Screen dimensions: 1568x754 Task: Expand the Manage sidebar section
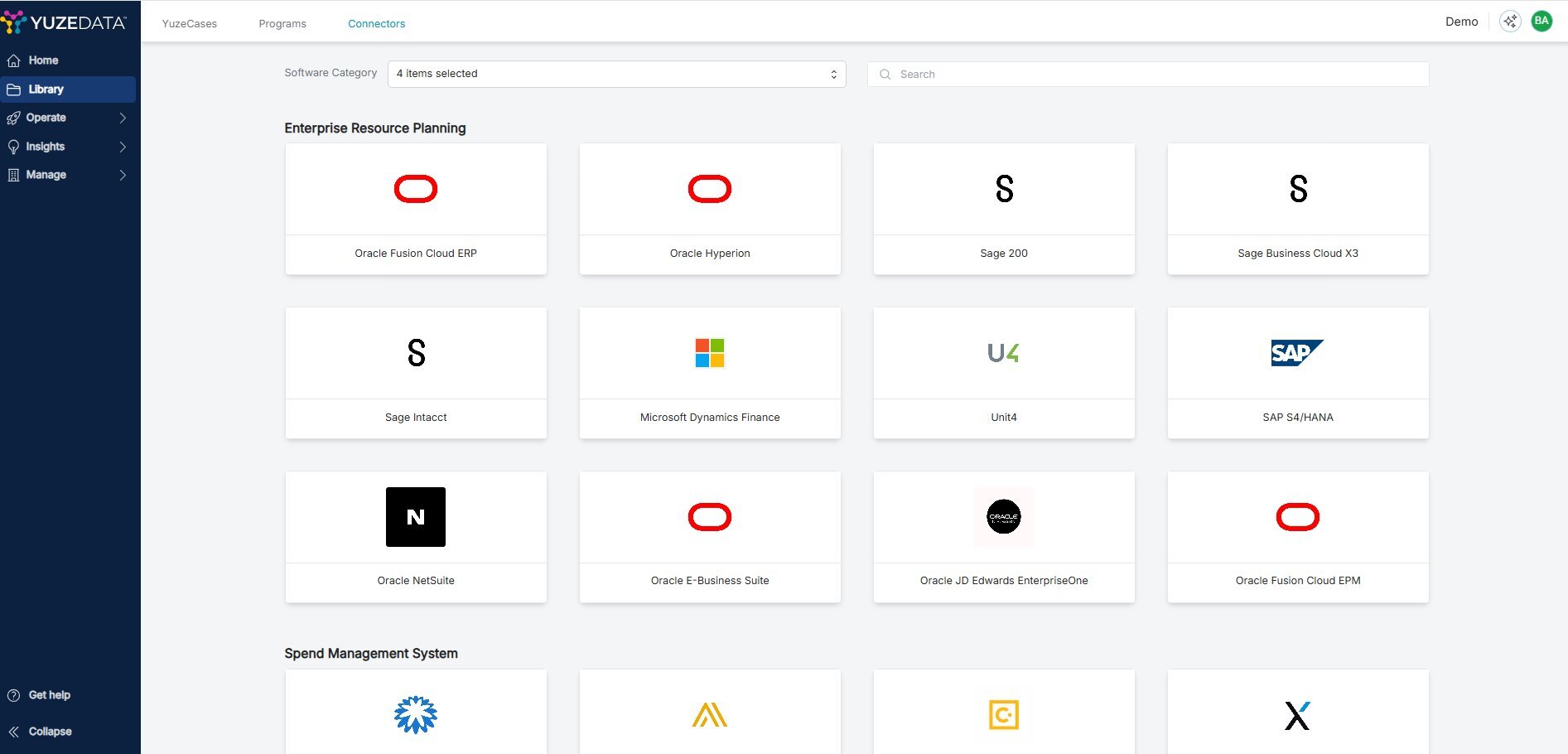click(68, 175)
